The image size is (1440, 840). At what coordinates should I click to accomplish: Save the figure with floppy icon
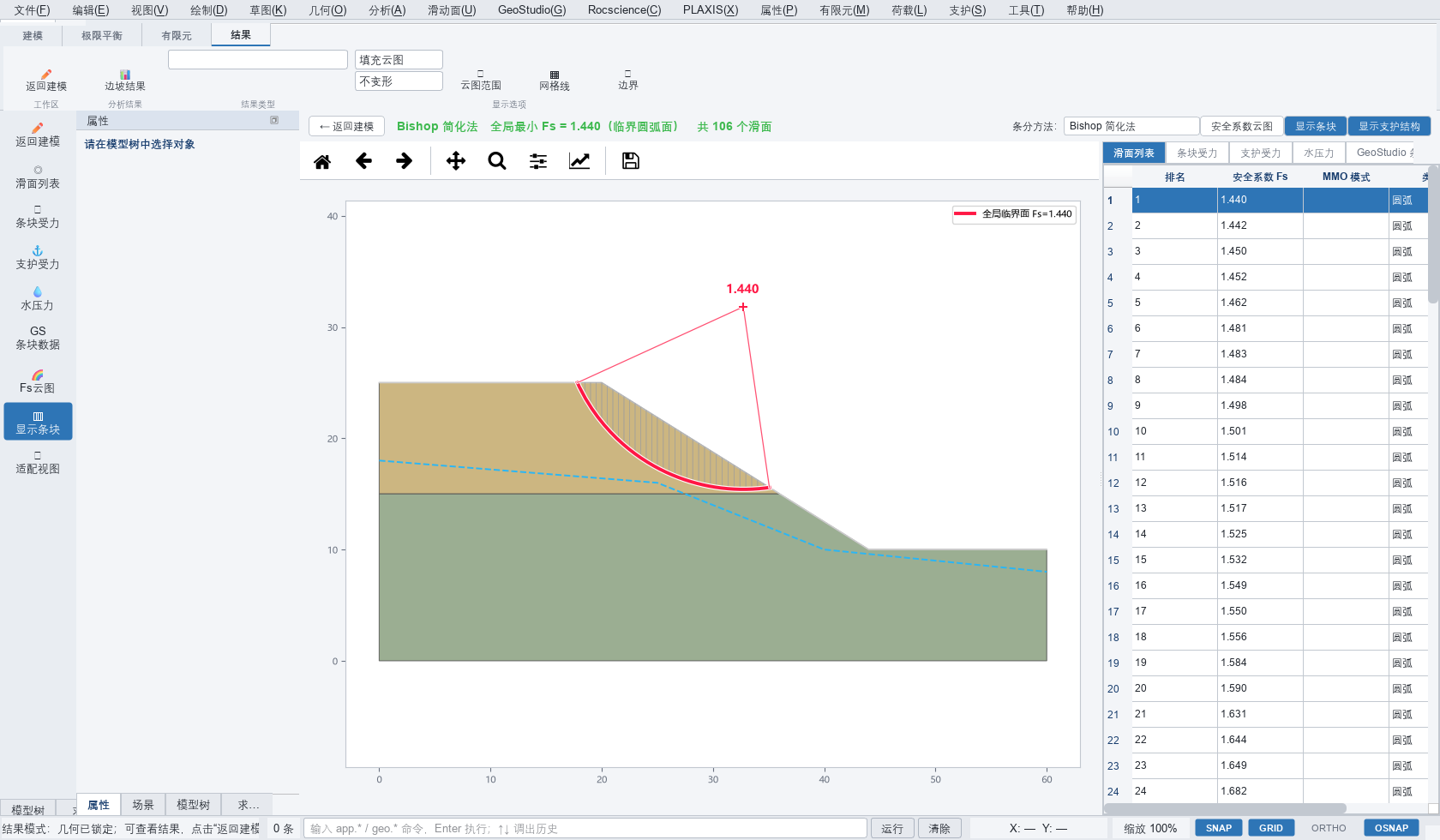click(631, 161)
